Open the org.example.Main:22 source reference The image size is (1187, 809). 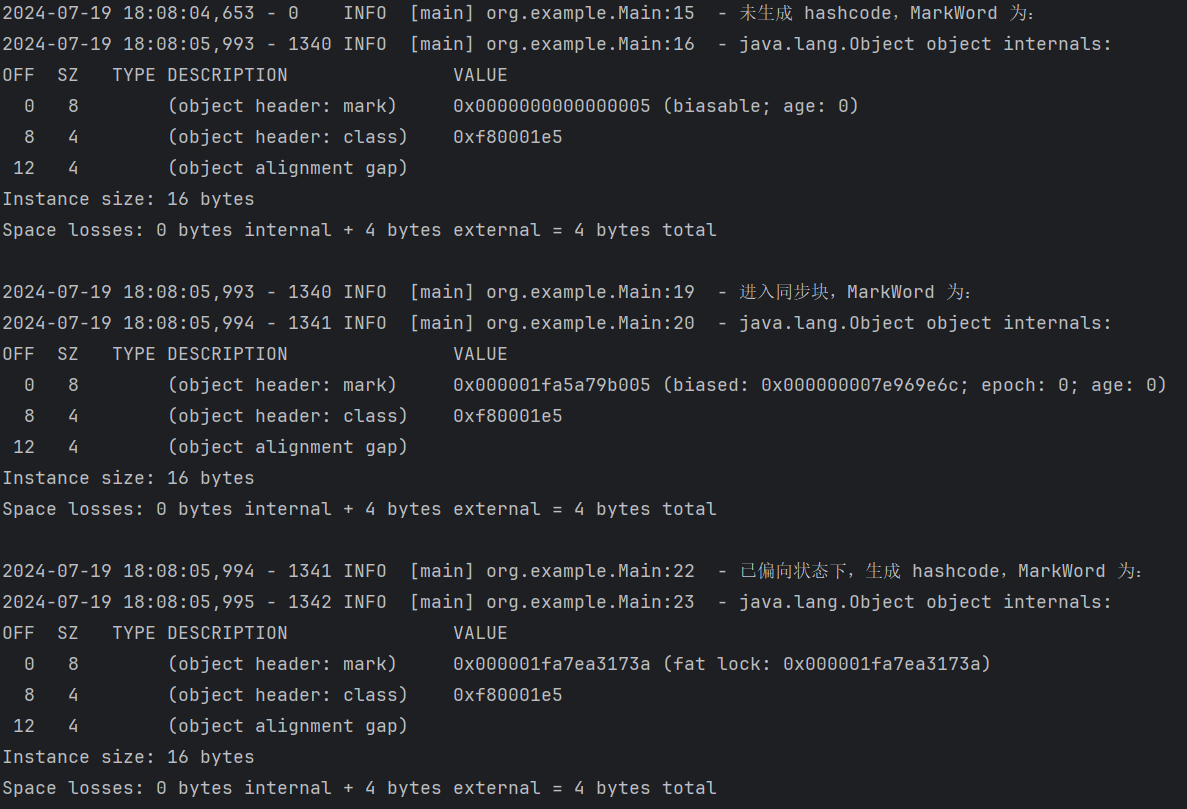590,571
